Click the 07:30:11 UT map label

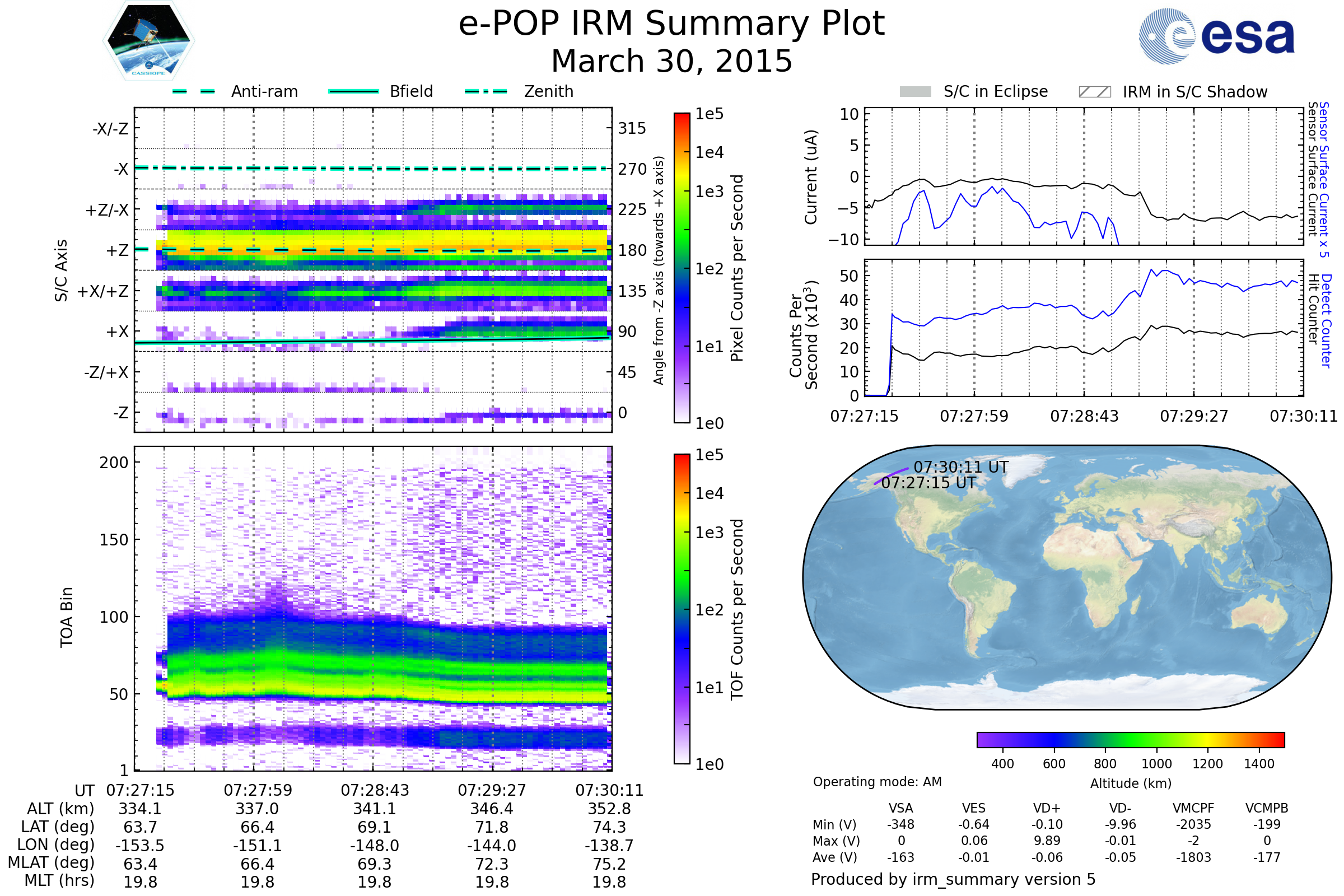[x=960, y=467]
